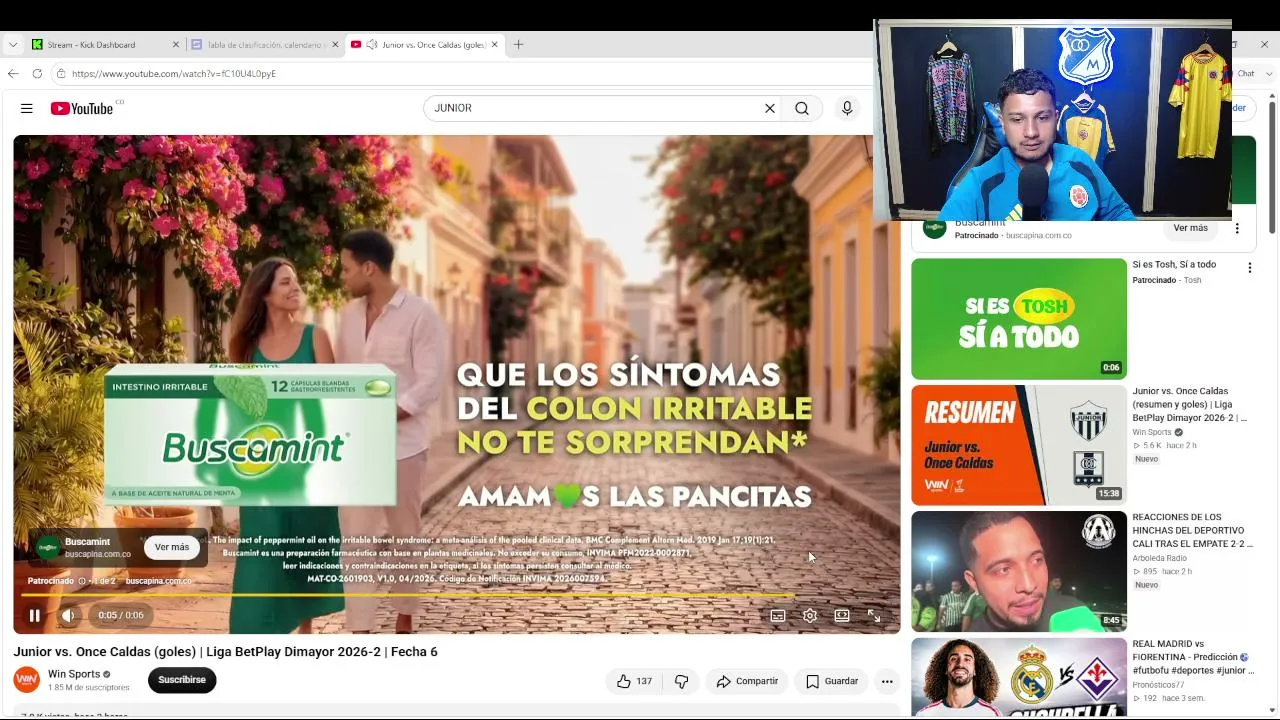Image resolution: width=1280 pixels, height=720 pixels.
Task: Open the Si es Tosh ad thumbnail
Action: tap(1019, 319)
